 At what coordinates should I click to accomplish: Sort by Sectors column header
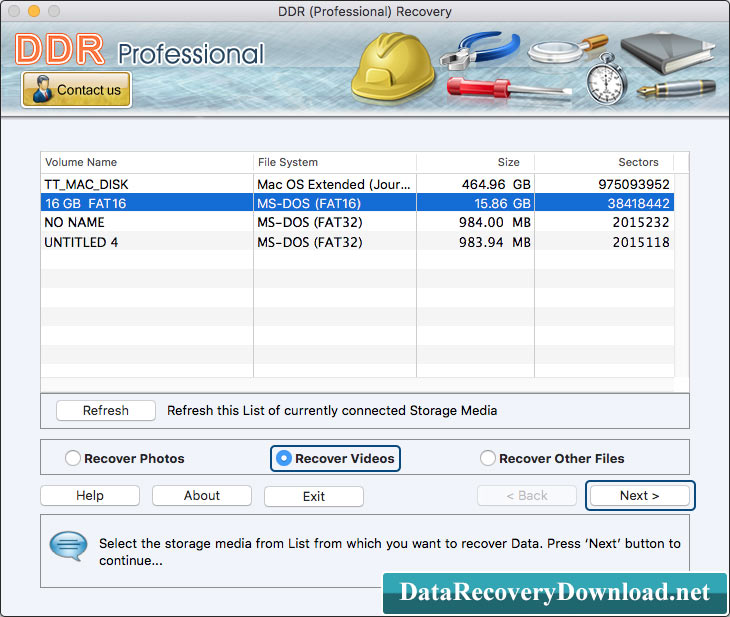(604, 162)
